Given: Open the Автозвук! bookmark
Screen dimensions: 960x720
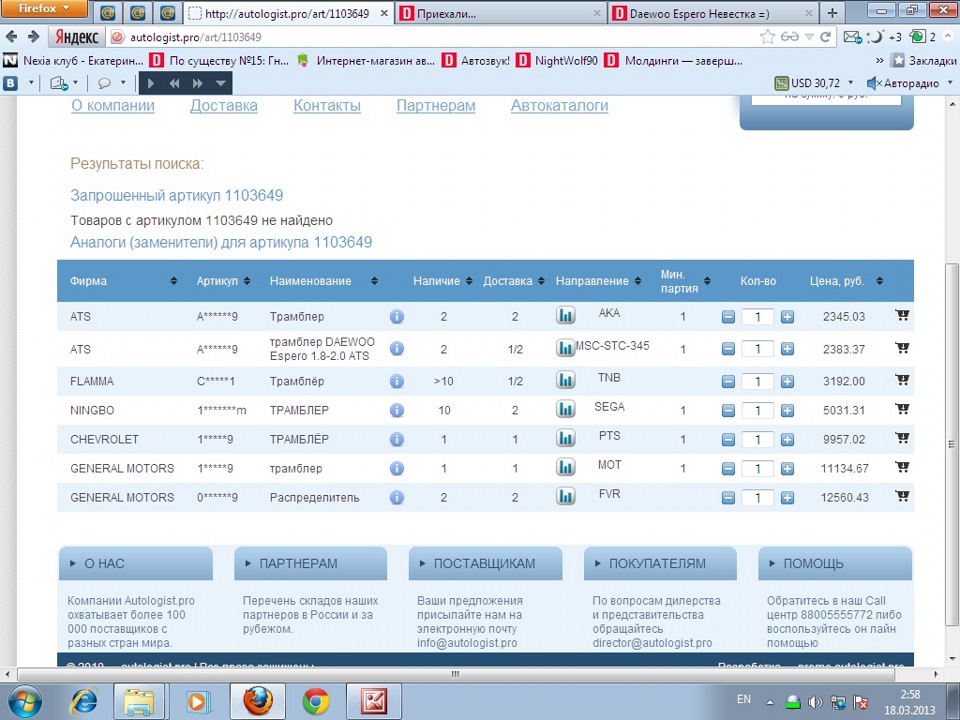Looking at the screenshot, I should (x=476, y=61).
